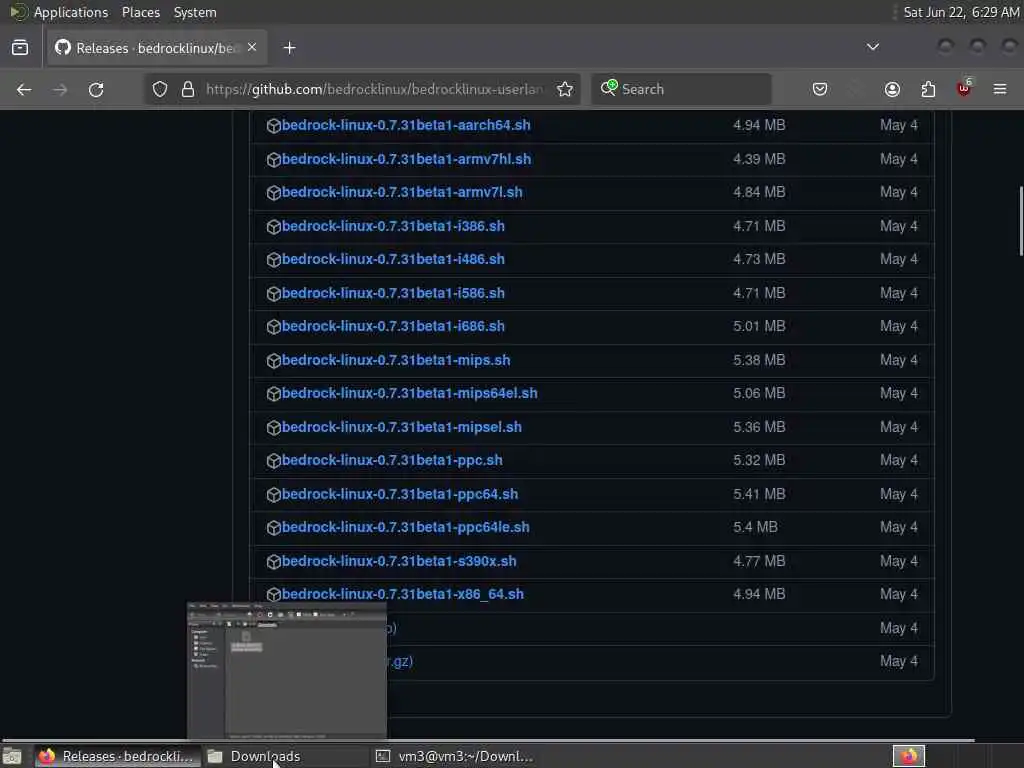This screenshot has height=768, width=1024.
Task: Click Firefox workspace switcher icon in panel
Action: (x=909, y=756)
